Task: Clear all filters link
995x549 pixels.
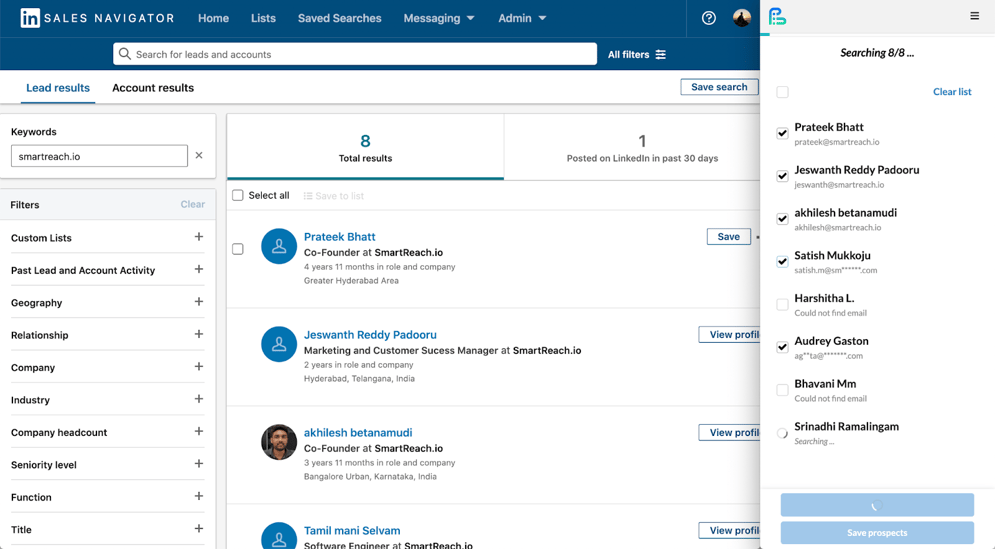Action: click(192, 204)
